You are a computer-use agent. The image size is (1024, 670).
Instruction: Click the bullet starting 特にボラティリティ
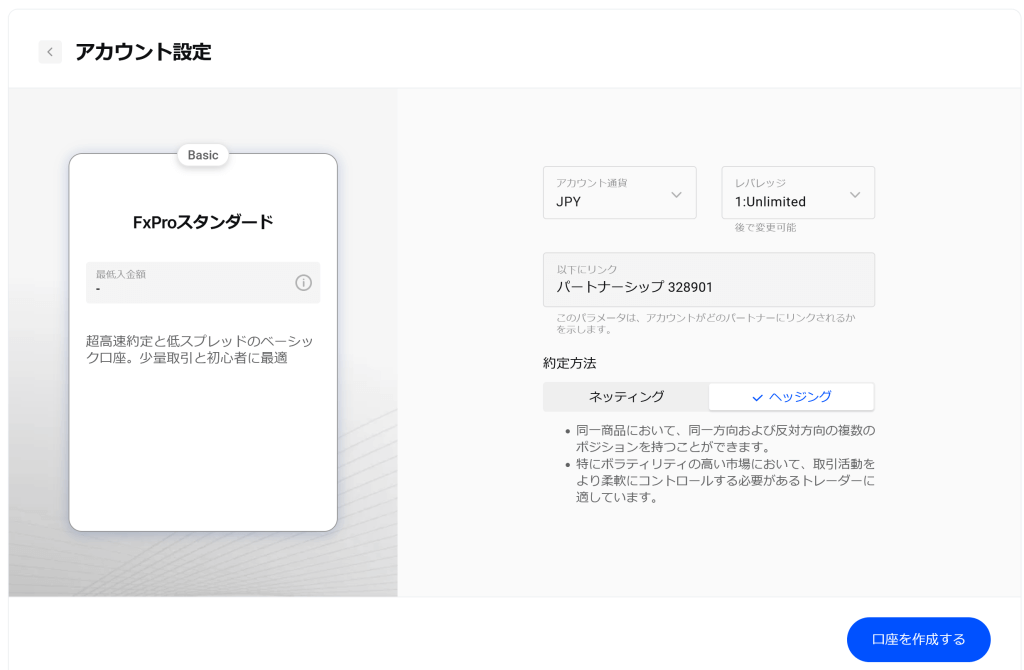[725, 481]
